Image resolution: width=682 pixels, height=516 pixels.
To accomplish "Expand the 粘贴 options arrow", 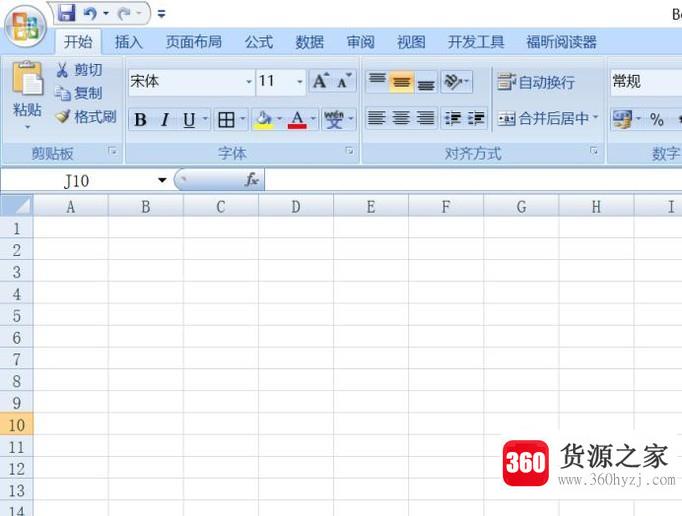I will point(27,127).
